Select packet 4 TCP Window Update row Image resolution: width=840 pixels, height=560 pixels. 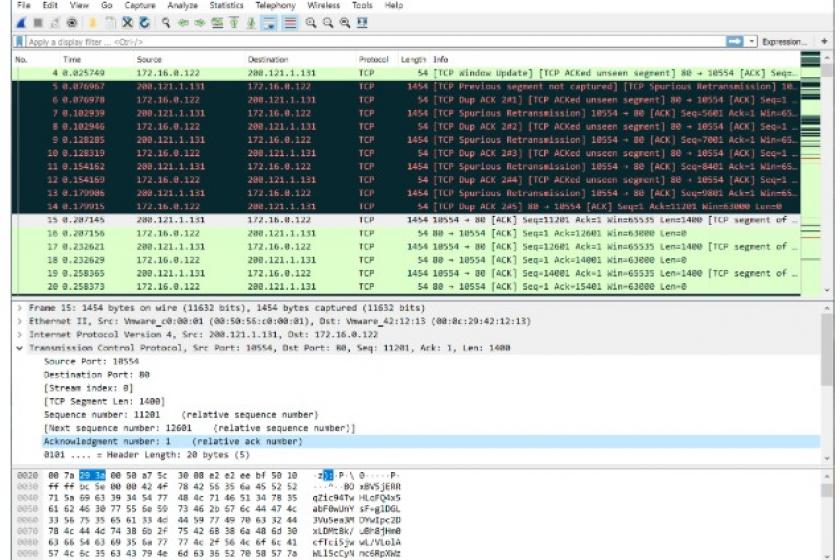pyautogui.click(x=406, y=73)
